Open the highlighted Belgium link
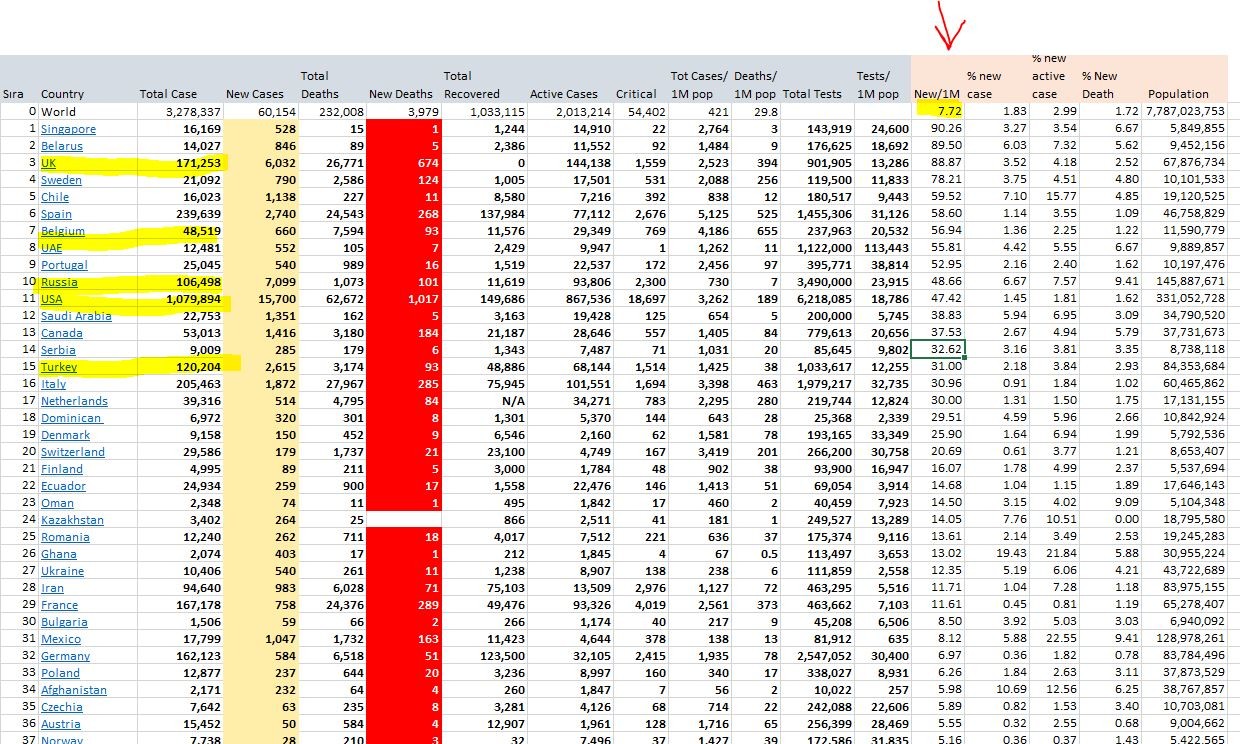The image size is (1240, 744). [62, 231]
